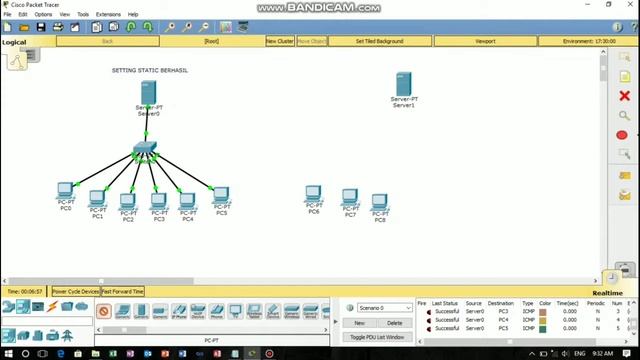Click Fast Forward Time button
This screenshot has height=360, width=640.
point(122,291)
